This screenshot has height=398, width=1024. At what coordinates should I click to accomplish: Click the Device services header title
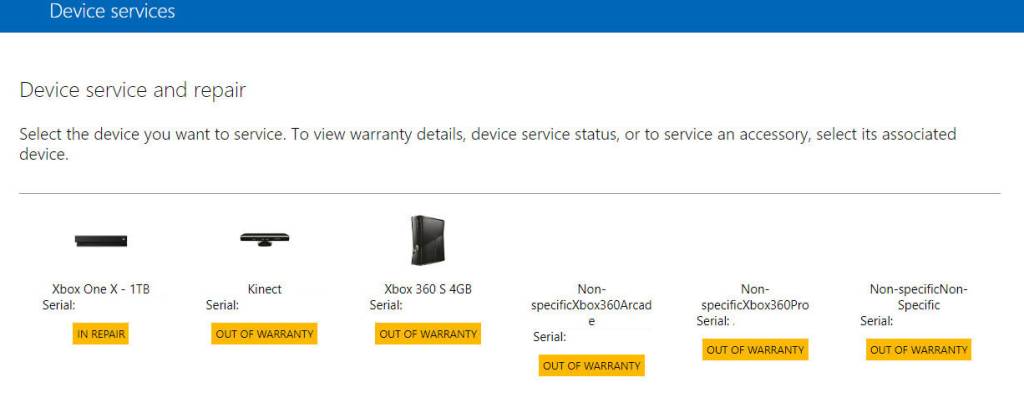(x=112, y=11)
